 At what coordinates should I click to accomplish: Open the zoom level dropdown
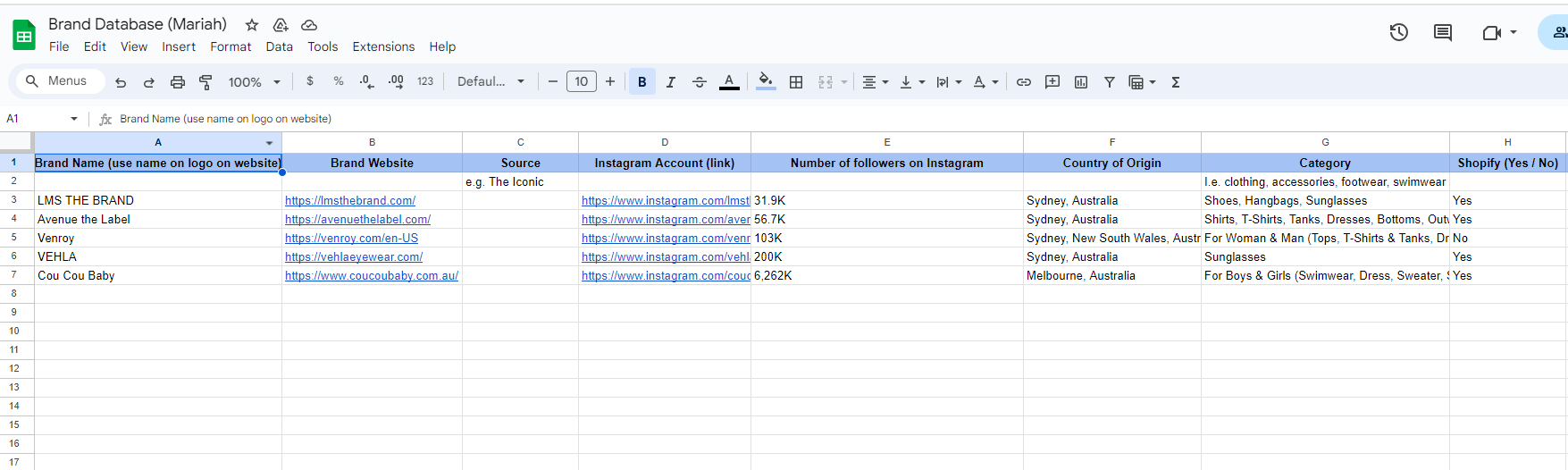tap(254, 82)
